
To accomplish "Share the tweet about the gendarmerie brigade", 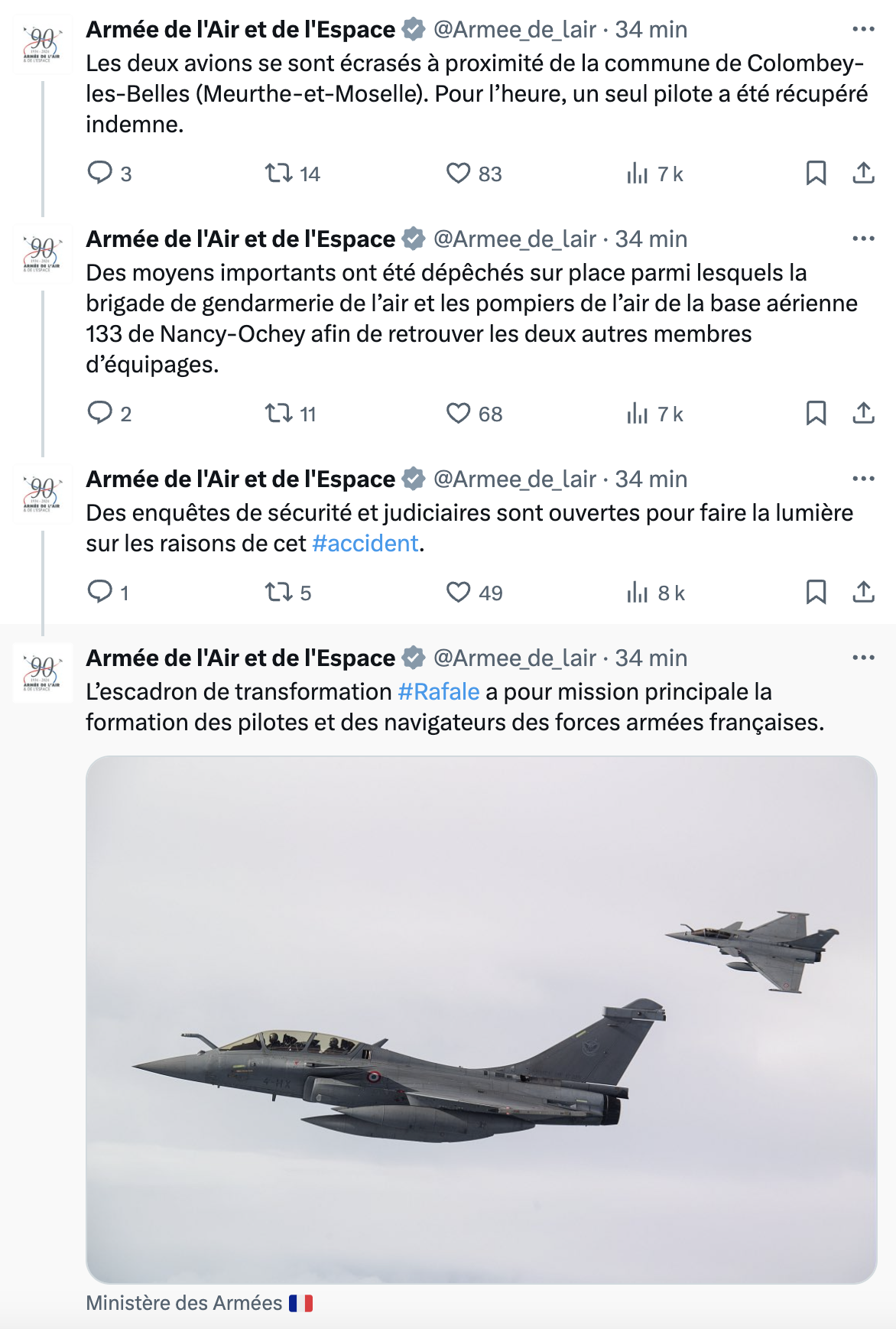I will 863,414.
